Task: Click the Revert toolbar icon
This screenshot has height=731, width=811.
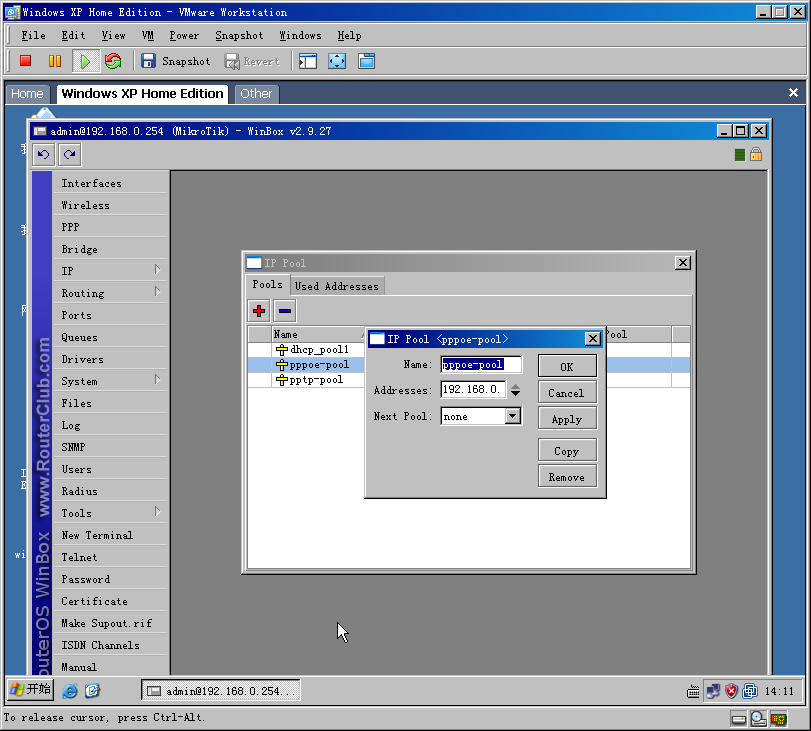Action: (x=232, y=62)
